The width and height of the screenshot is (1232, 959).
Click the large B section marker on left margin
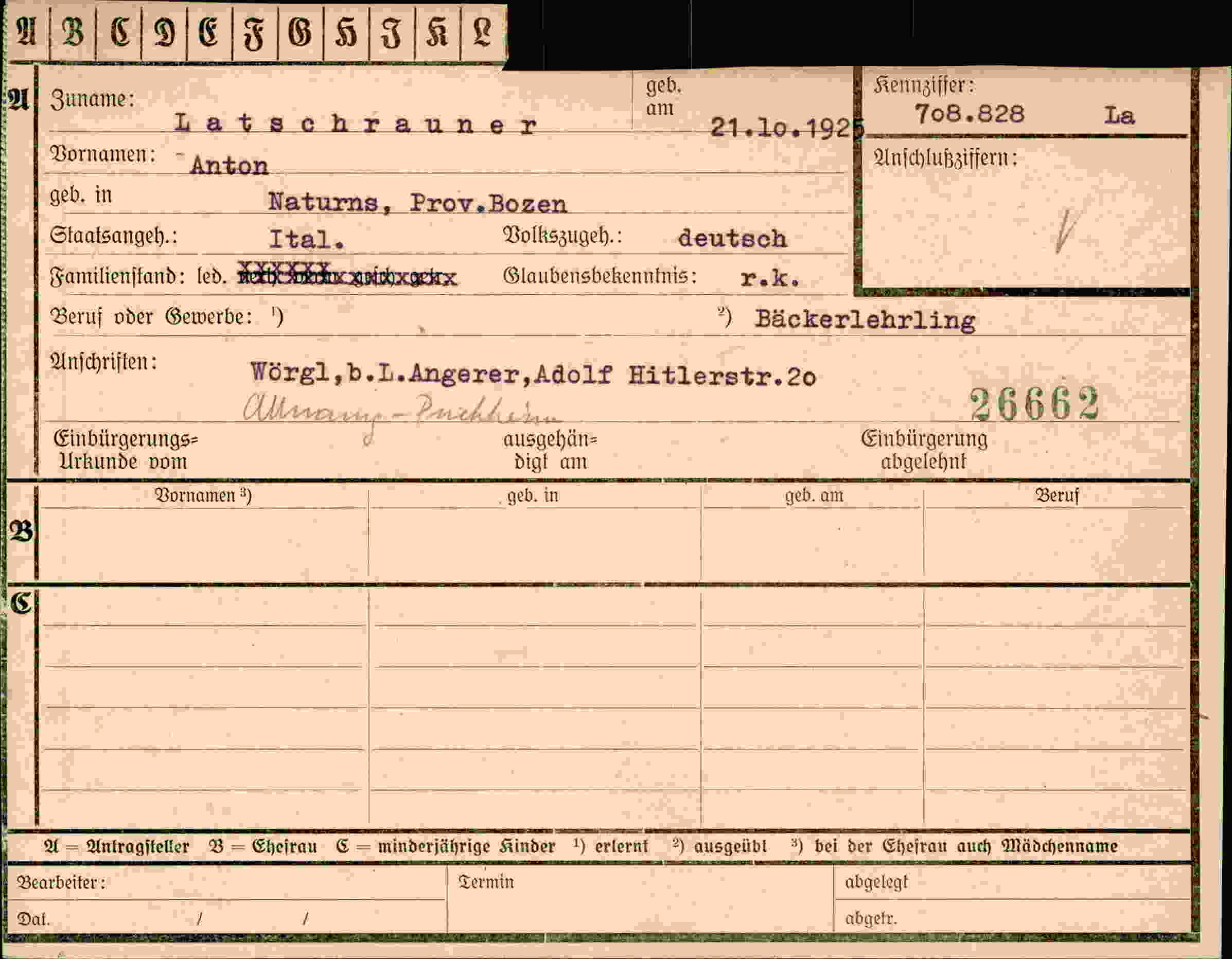[22, 531]
